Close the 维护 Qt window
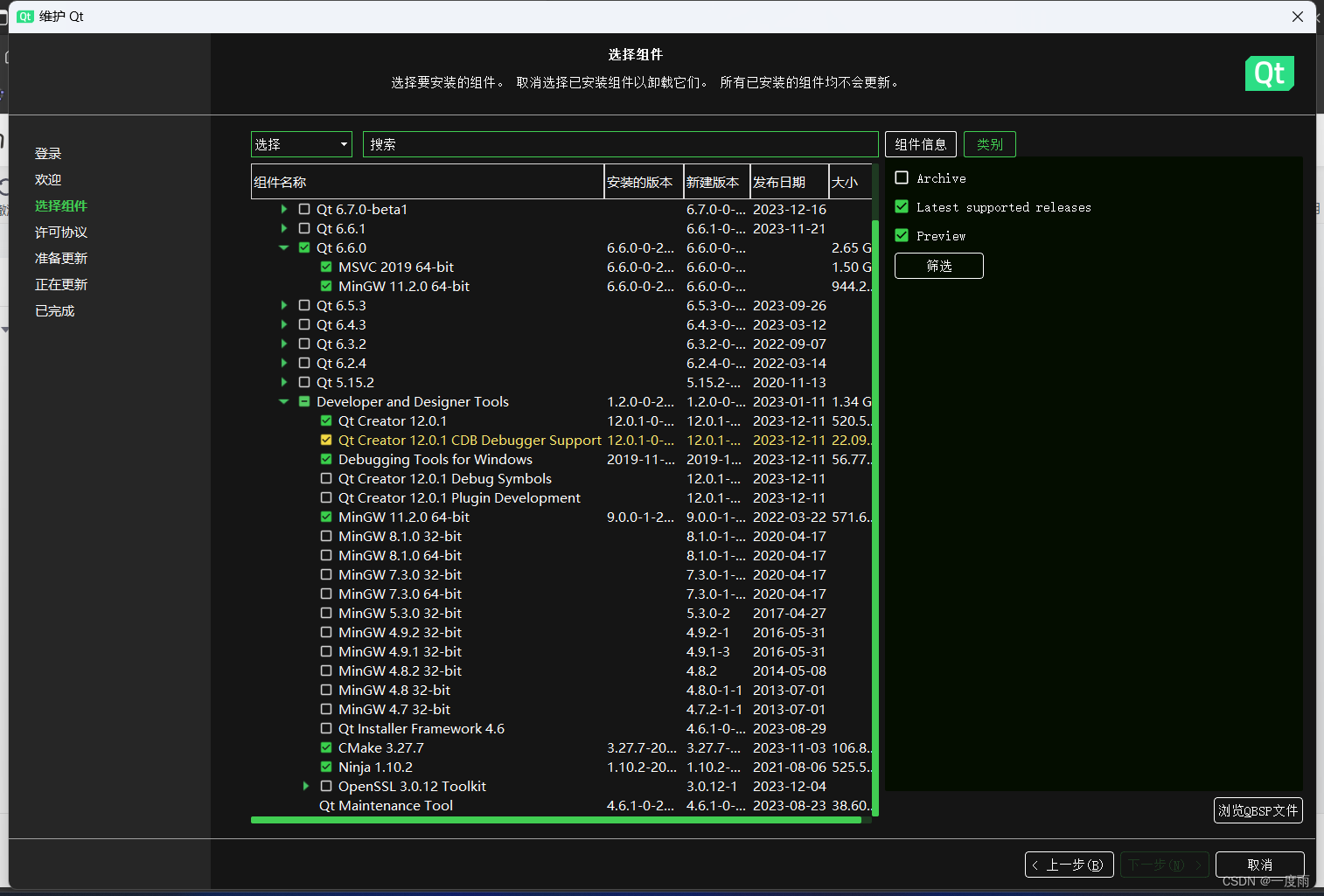Screen dimensions: 1324x896 [x=1298, y=17]
